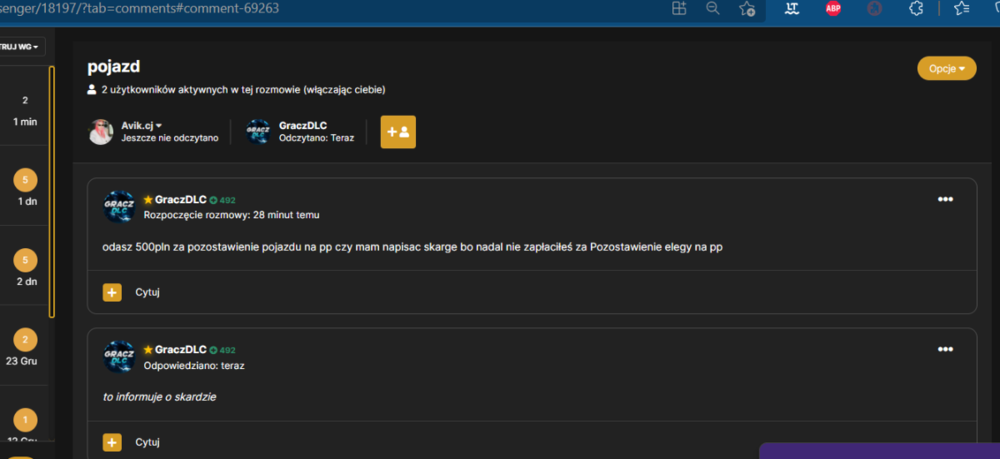The width and height of the screenshot is (1000, 459).
Task: Open the conversation from 1 dn ago
Action: click(x=25, y=187)
